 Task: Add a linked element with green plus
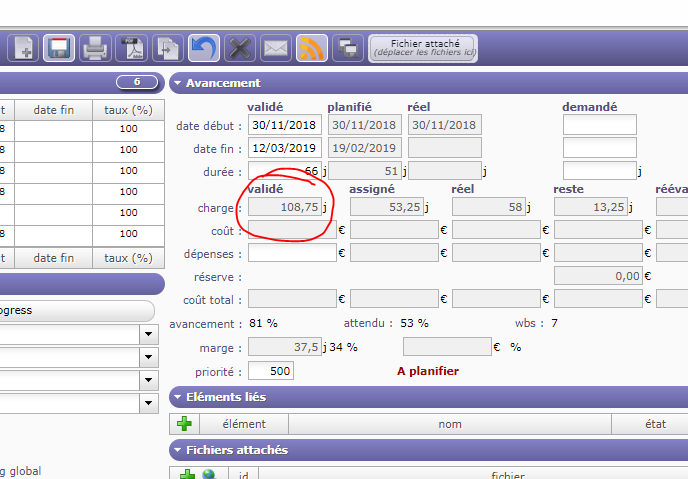pyautogui.click(x=184, y=424)
